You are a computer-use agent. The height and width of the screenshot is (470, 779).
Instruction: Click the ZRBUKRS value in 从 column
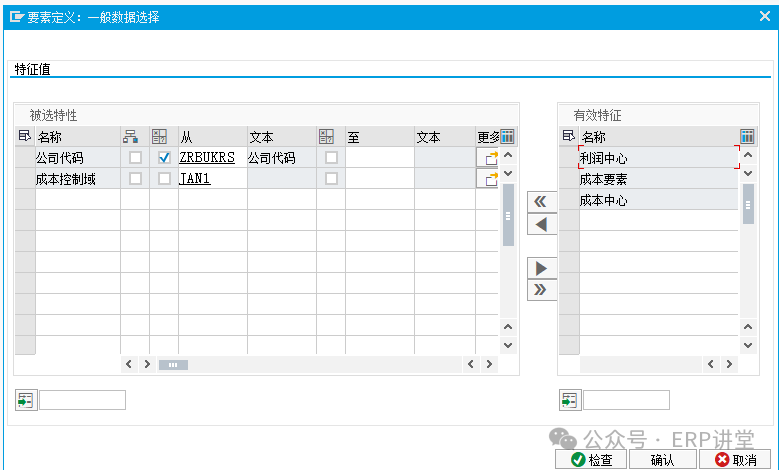click(x=207, y=158)
